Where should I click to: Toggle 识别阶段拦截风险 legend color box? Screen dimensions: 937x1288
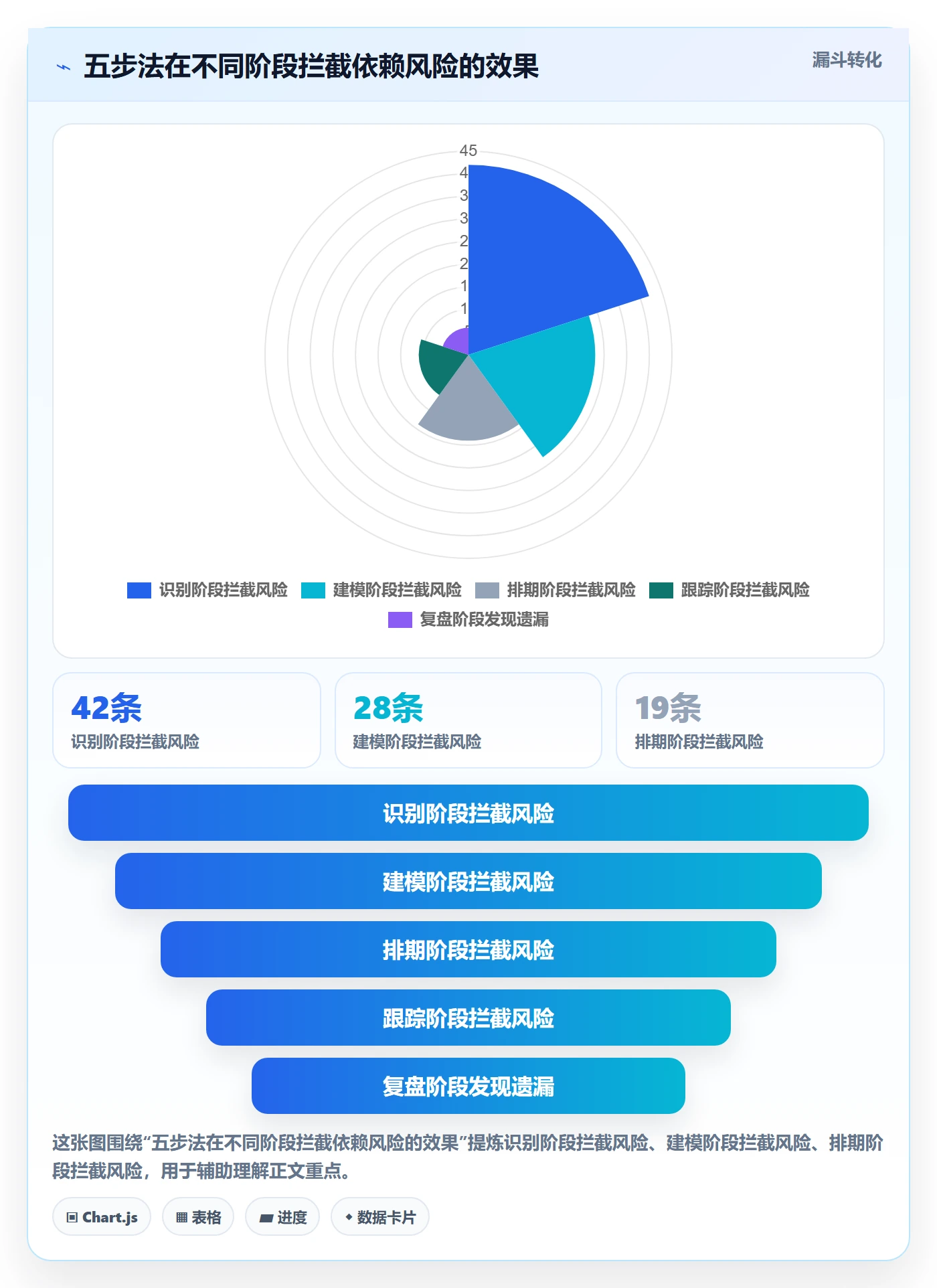(x=139, y=590)
